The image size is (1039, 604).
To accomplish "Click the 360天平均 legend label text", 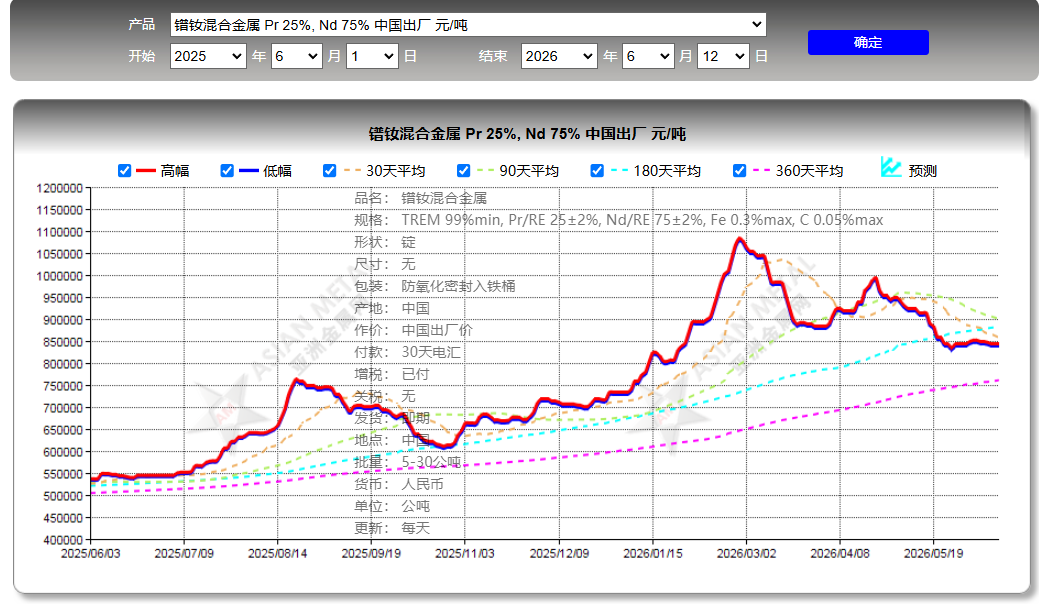I will pyautogui.click(x=809, y=171).
